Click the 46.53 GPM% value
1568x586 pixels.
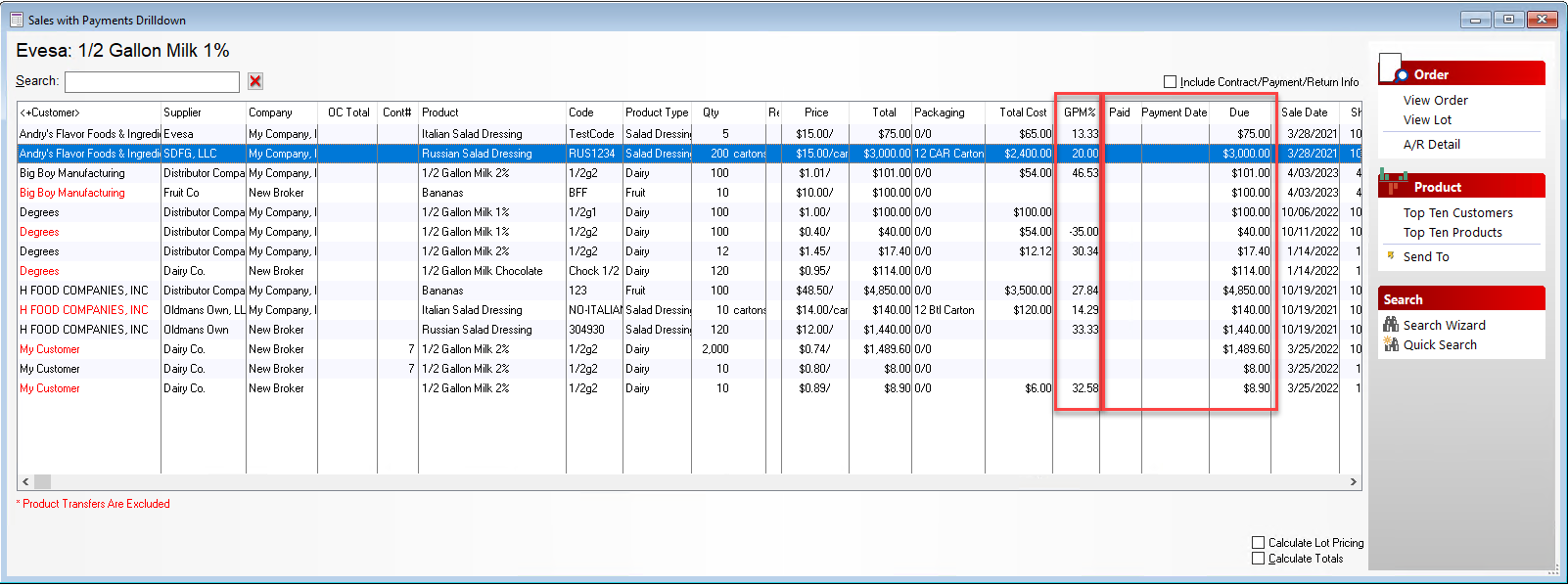point(1084,173)
